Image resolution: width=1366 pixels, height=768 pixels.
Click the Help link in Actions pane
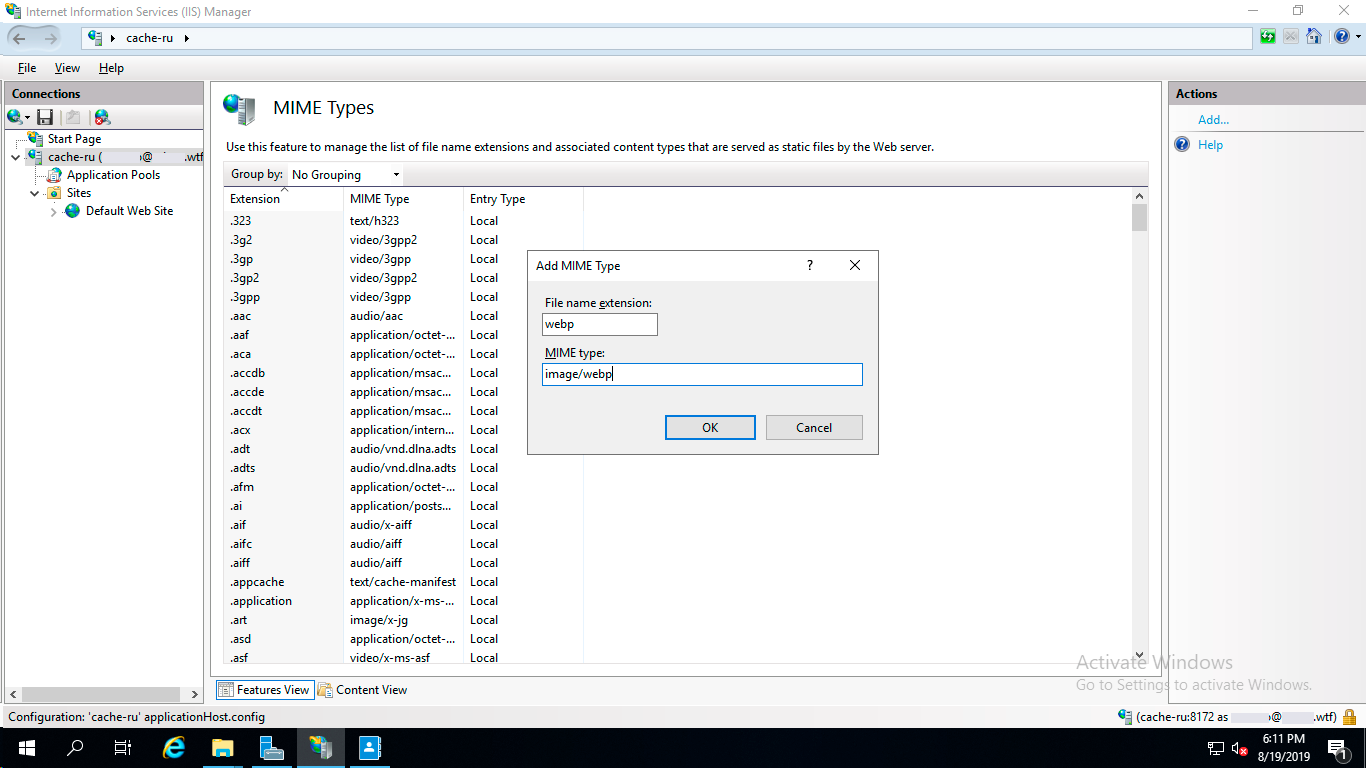click(x=1210, y=145)
